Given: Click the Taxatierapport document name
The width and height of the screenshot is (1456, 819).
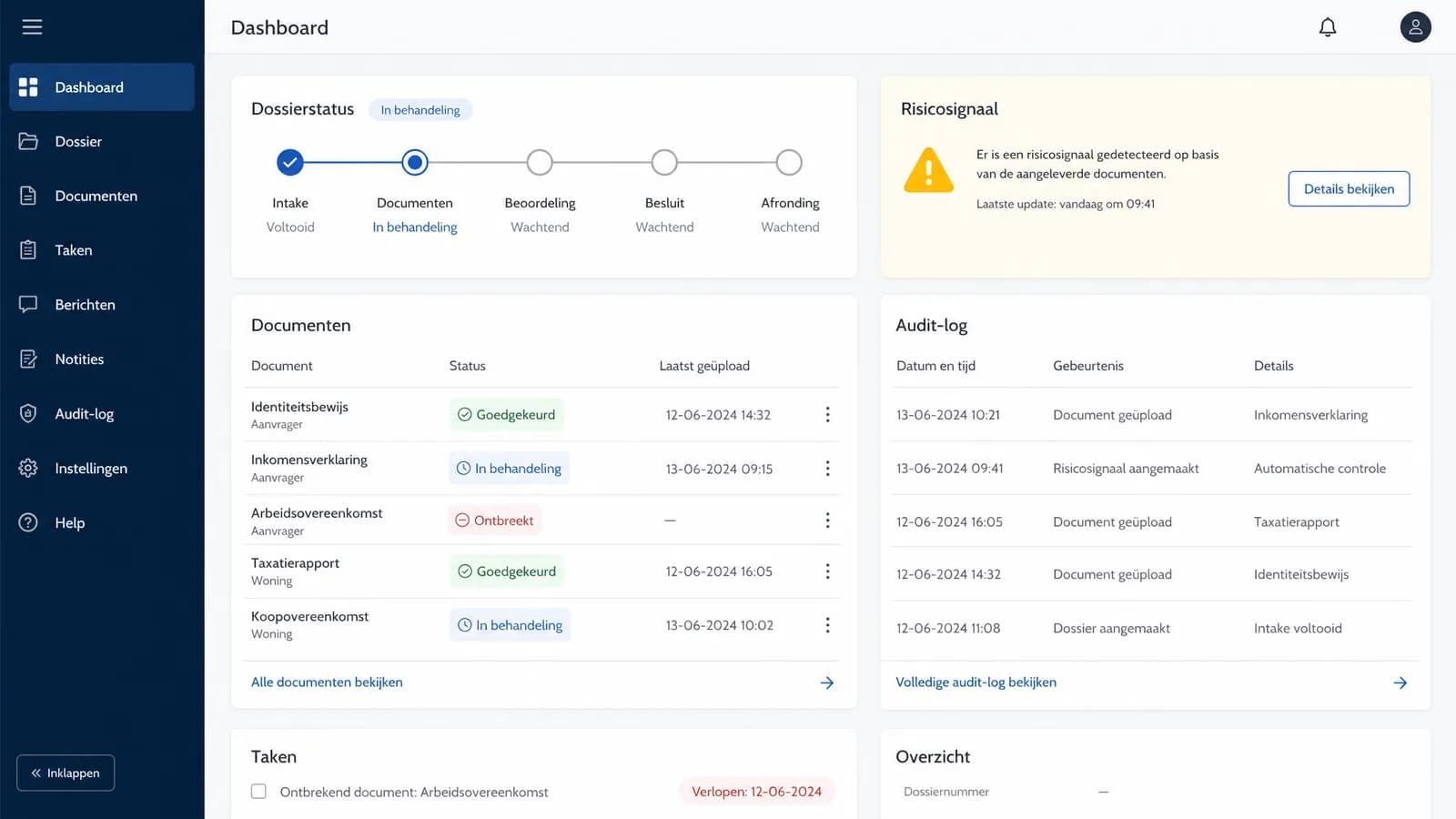Looking at the screenshot, I should click(x=295, y=563).
